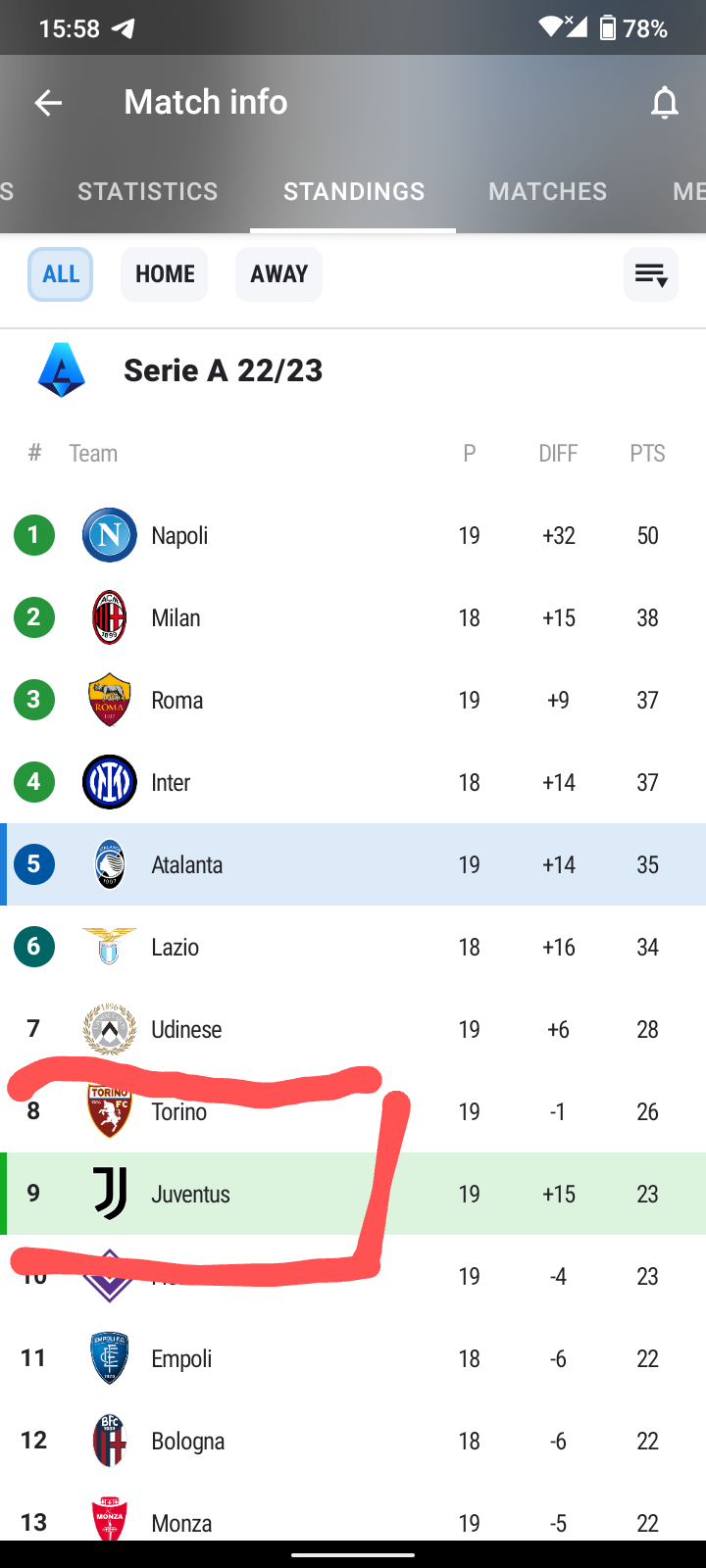Screen dimensions: 706x1568
Task: Tap the back arrow icon
Action: (48, 102)
